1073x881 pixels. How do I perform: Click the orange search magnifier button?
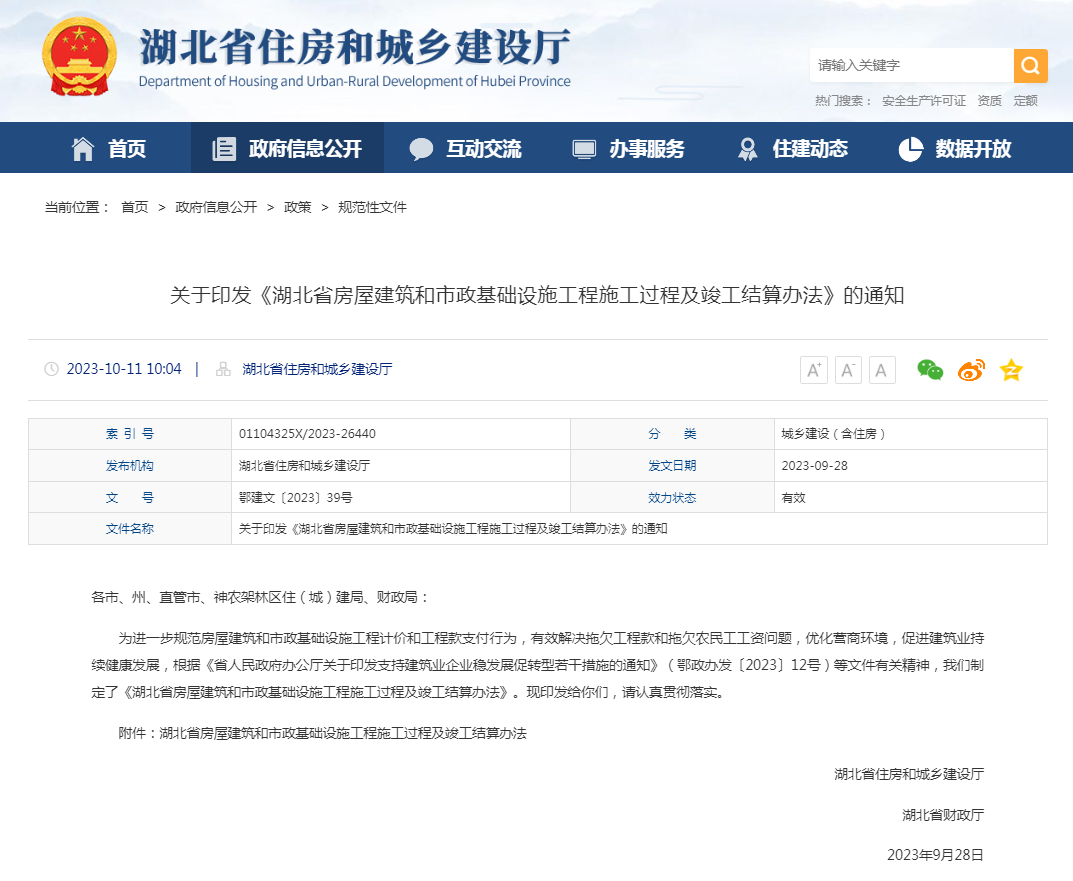(1031, 65)
